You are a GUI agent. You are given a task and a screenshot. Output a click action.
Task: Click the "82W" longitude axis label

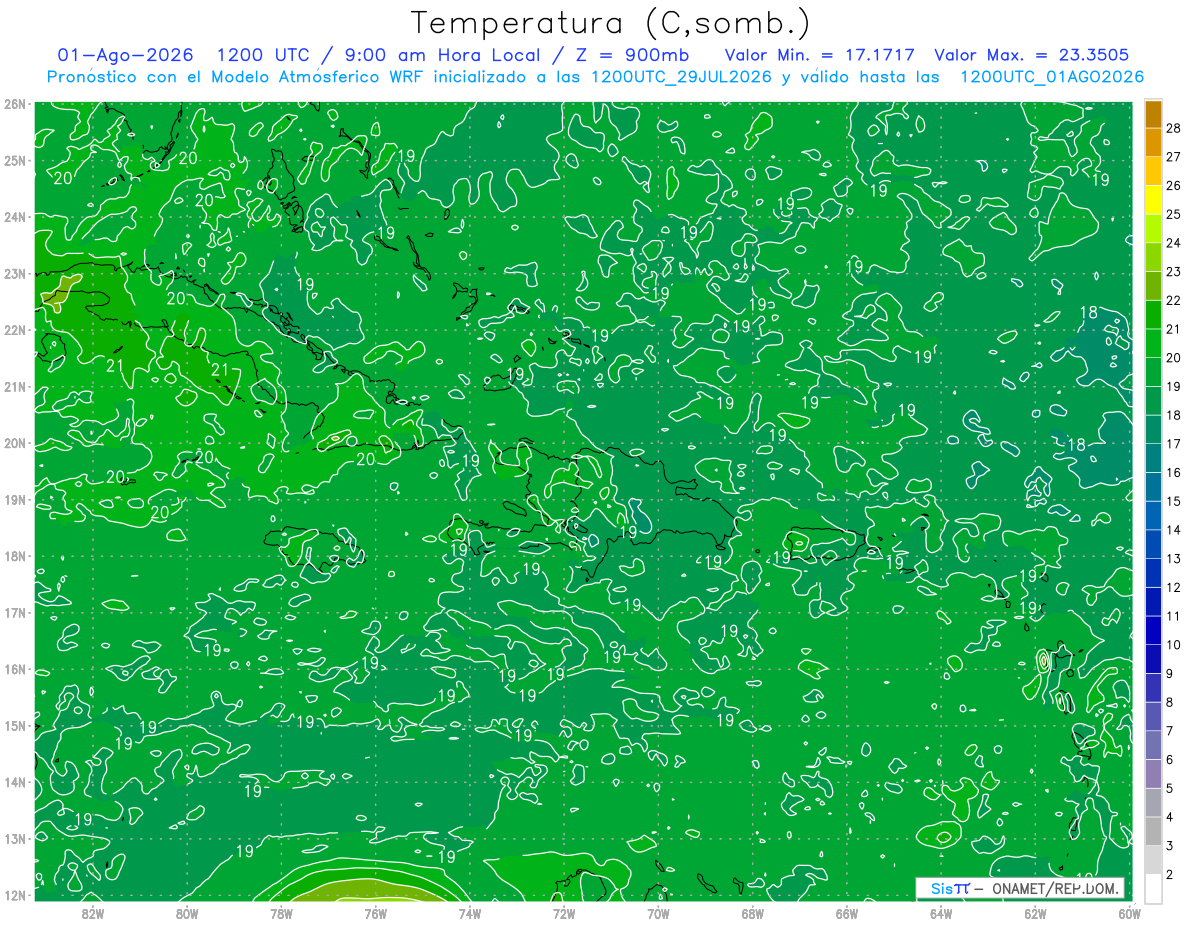(x=93, y=913)
